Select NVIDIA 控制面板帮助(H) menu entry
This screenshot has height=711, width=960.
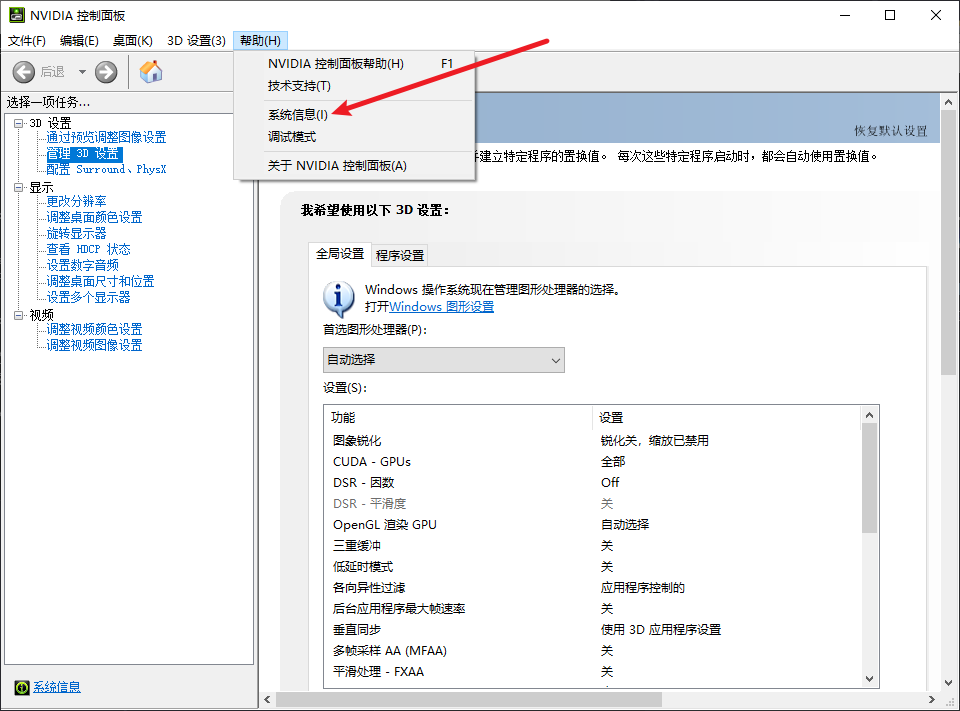(354, 64)
